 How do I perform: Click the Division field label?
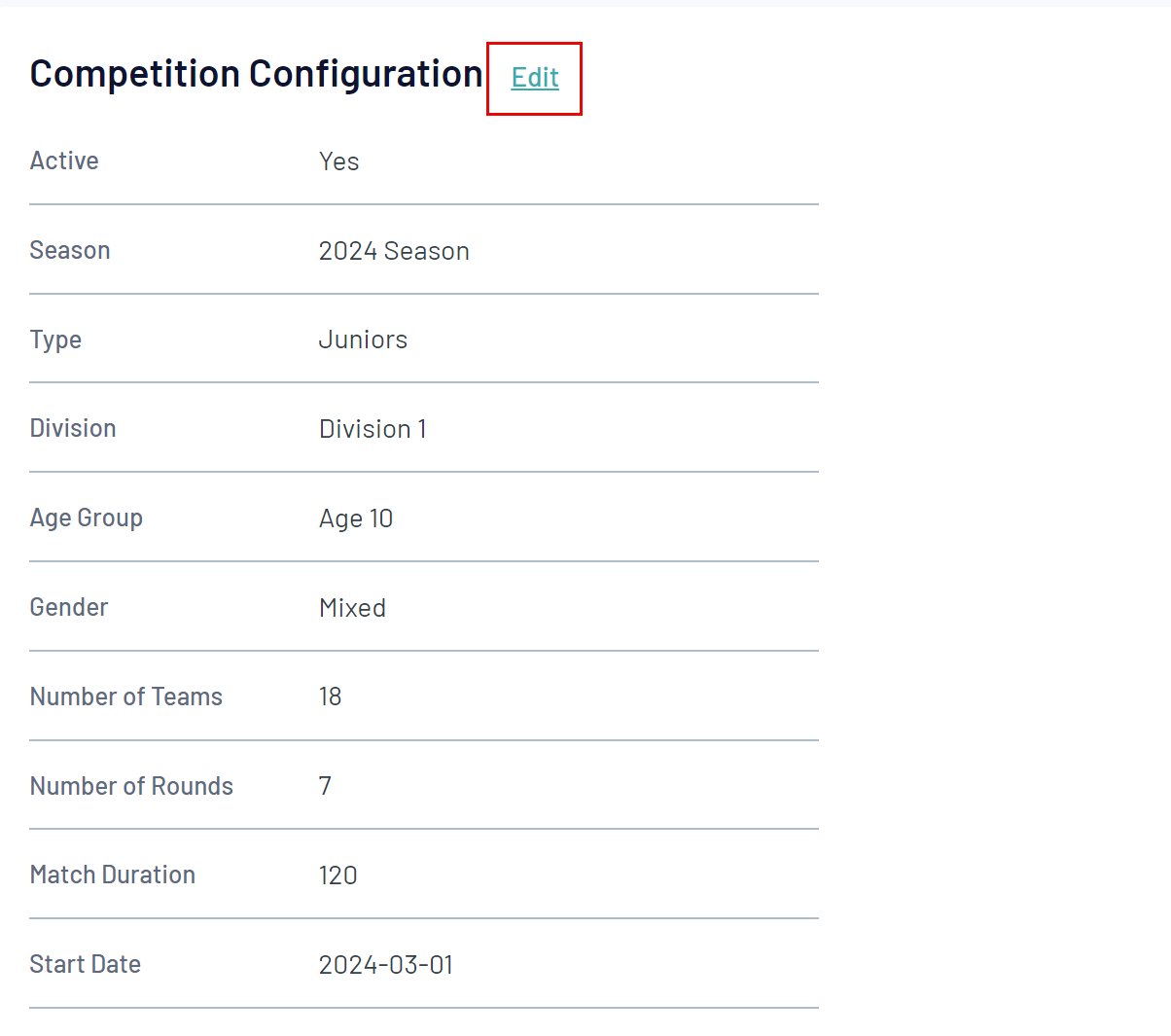[x=73, y=428]
